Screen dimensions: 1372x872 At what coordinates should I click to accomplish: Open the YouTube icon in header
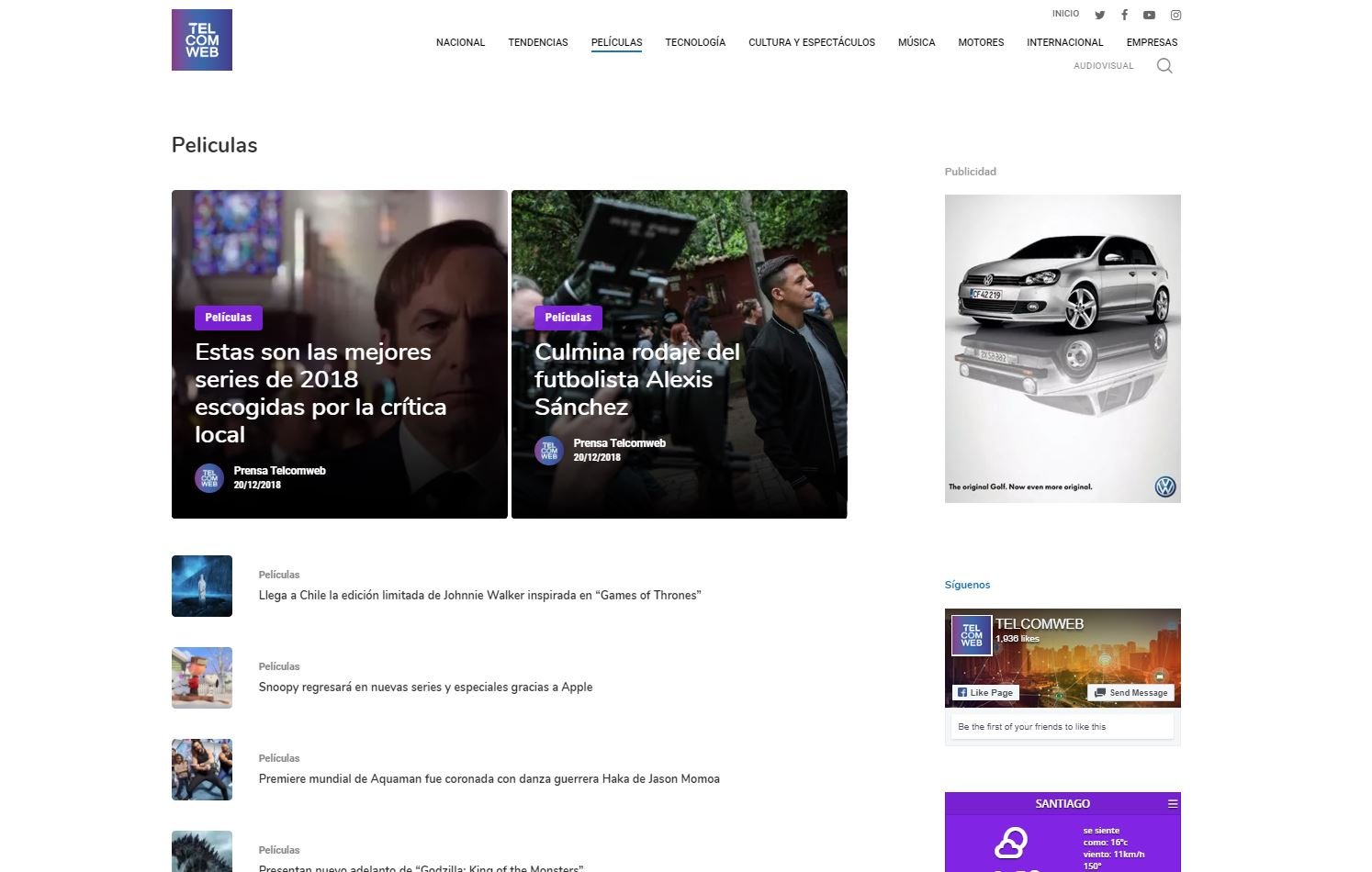(x=1149, y=15)
